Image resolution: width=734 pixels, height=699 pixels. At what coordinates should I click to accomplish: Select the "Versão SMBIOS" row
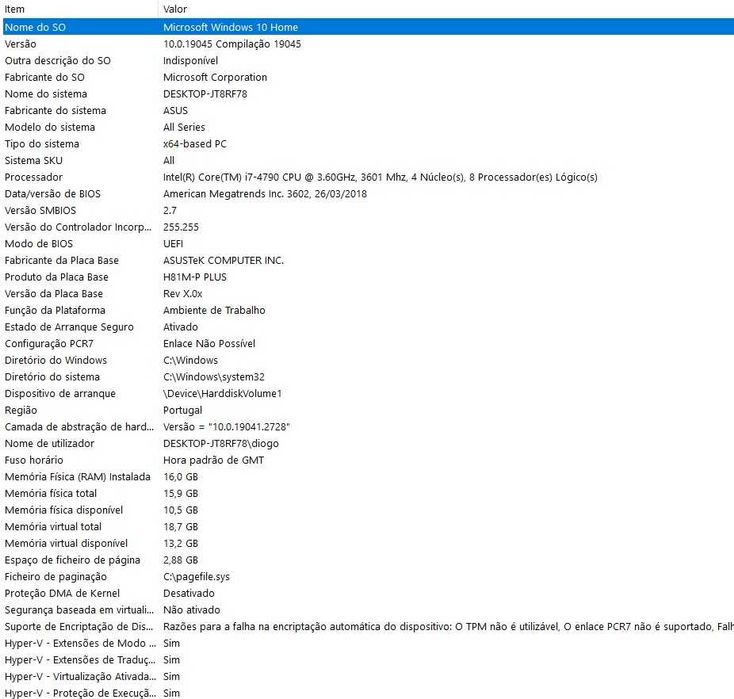(x=368, y=210)
